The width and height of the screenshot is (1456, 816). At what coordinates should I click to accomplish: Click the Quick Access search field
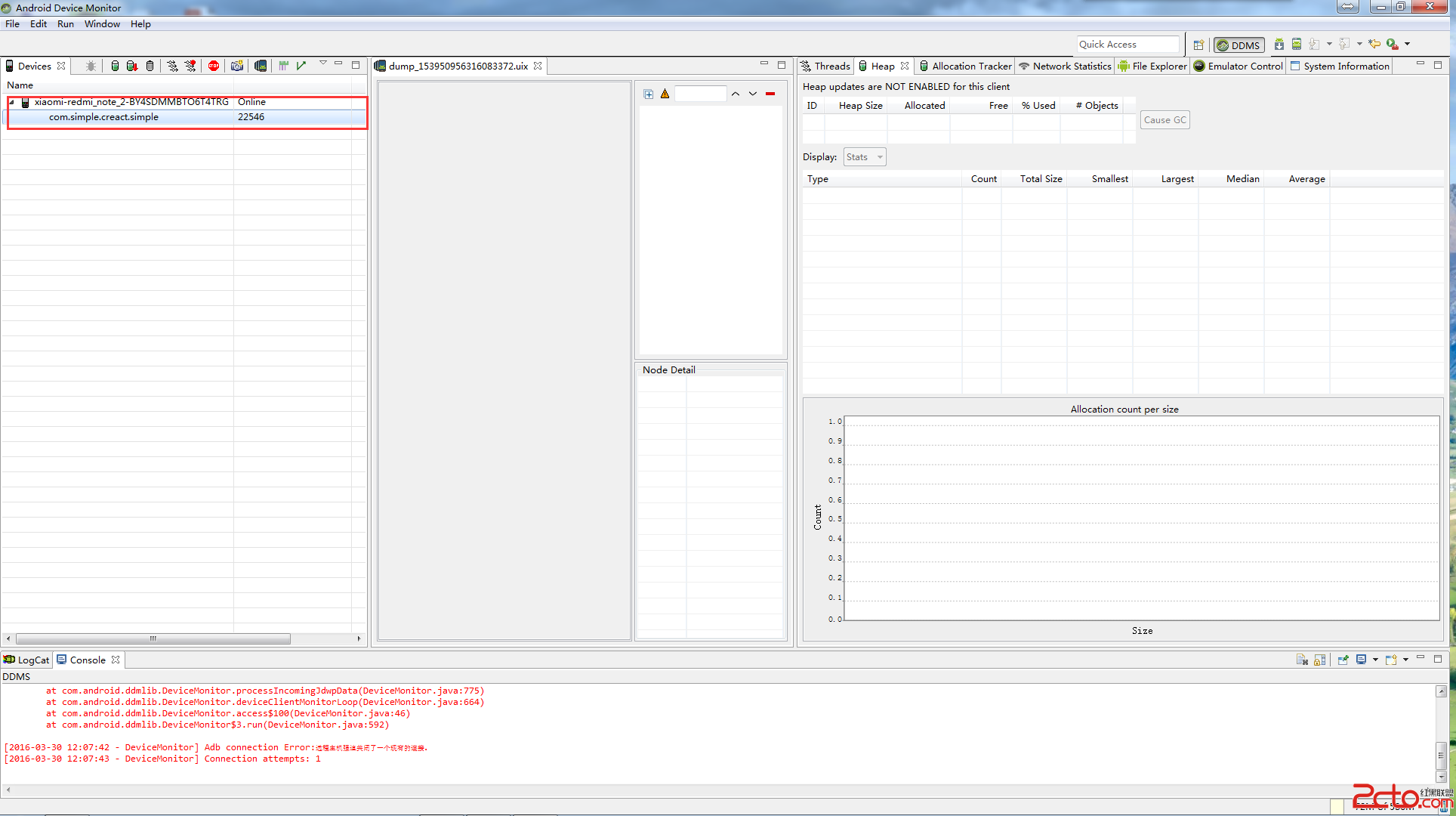point(1127,45)
